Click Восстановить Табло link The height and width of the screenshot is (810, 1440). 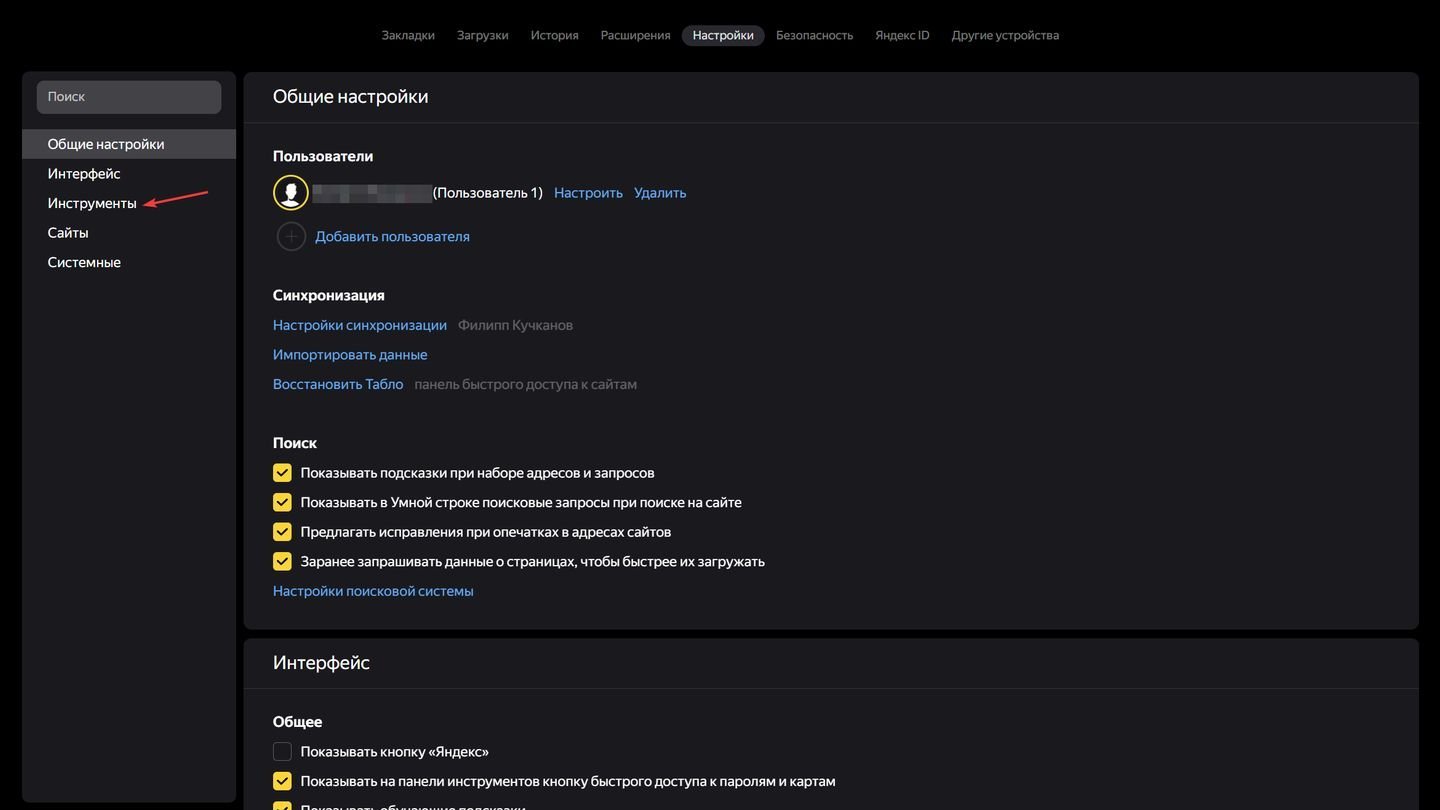(x=338, y=384)
